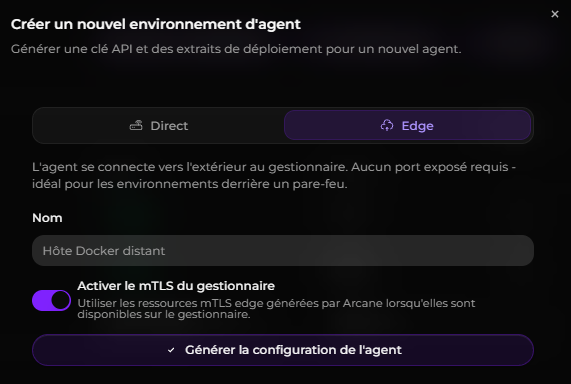This screenshot has width=571, height=384.
Task: Click the router icon beside Direct
Action: [x=136, y=125]
